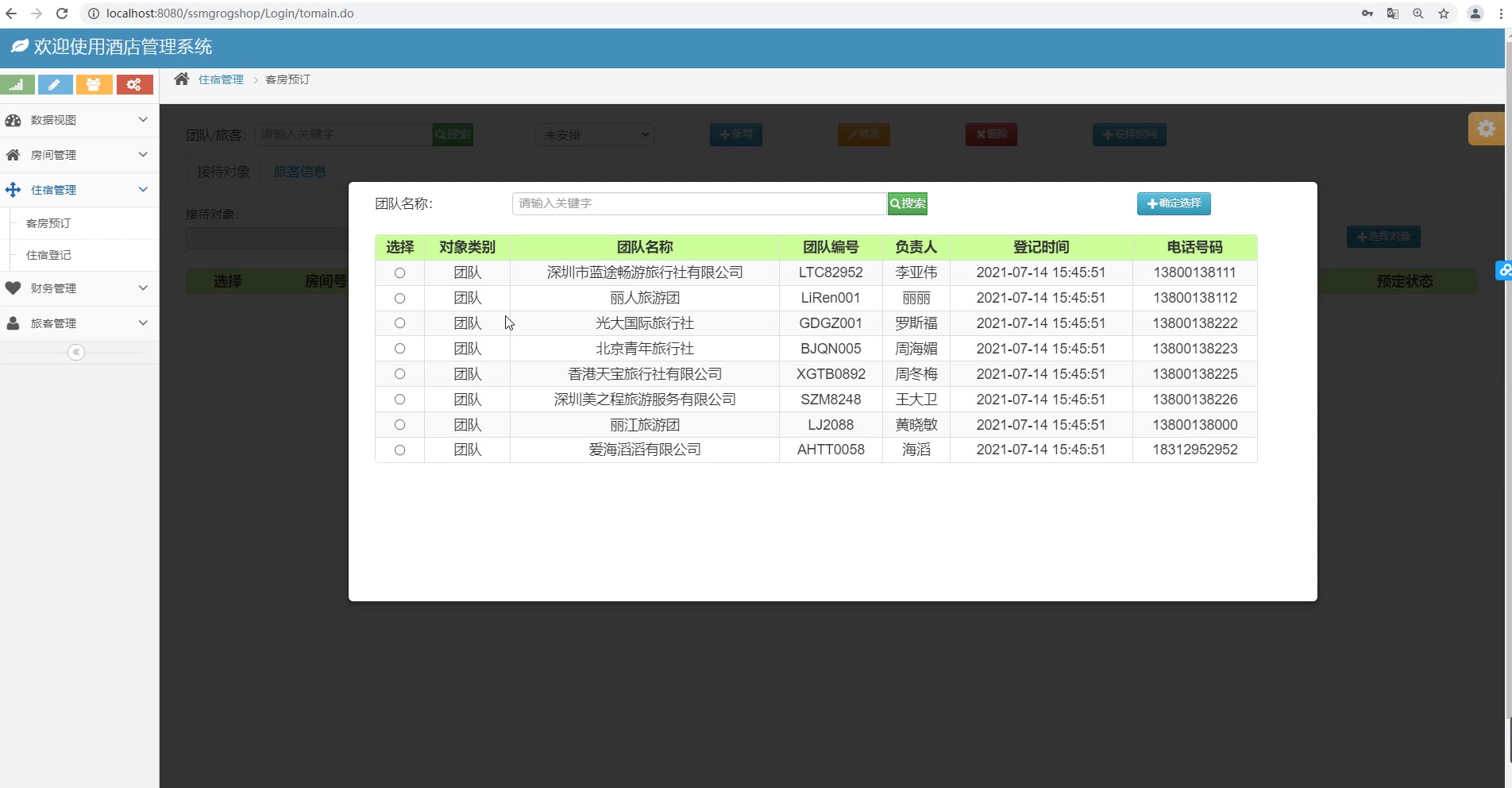1512x788 pixels.
Task: Click the password key icon in address bar
Action: pos(1367,14)
